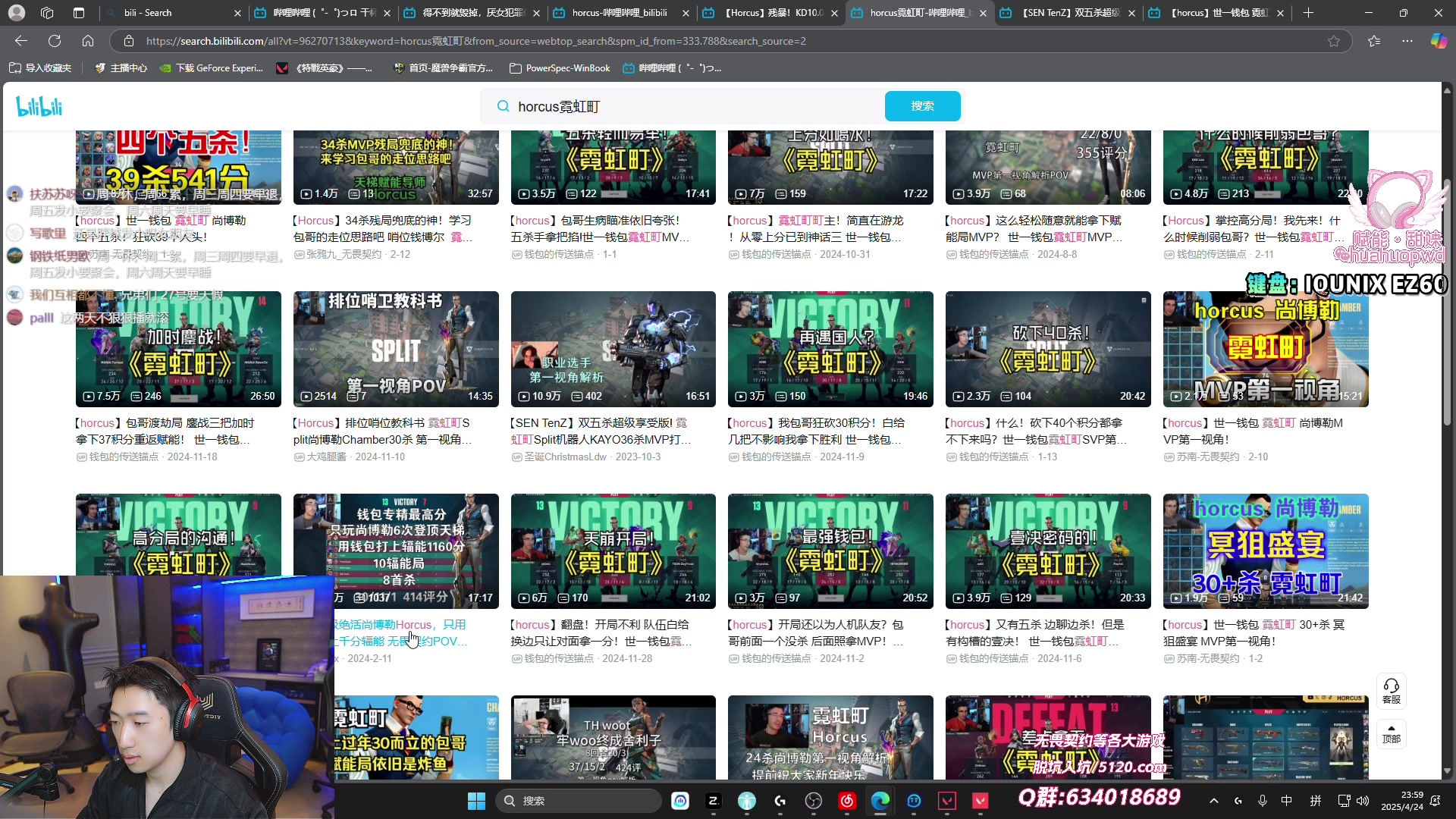Image resolution: width=1456 pixels, height=819 pixels.
Task: Open 客服 customer service headset button
Action: [1392, 691]
